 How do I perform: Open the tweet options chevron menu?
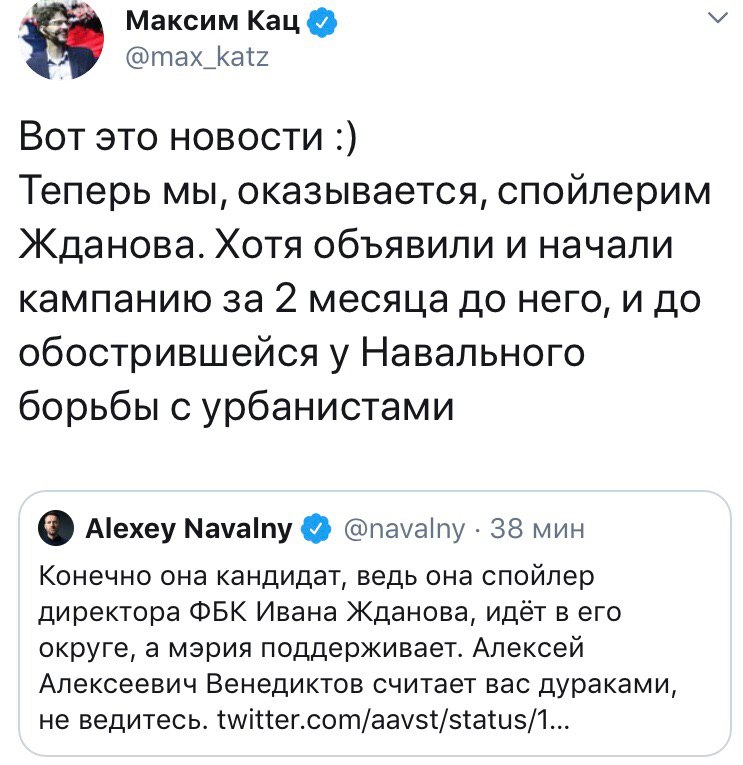pyautogui.click(x=717, y=19)
